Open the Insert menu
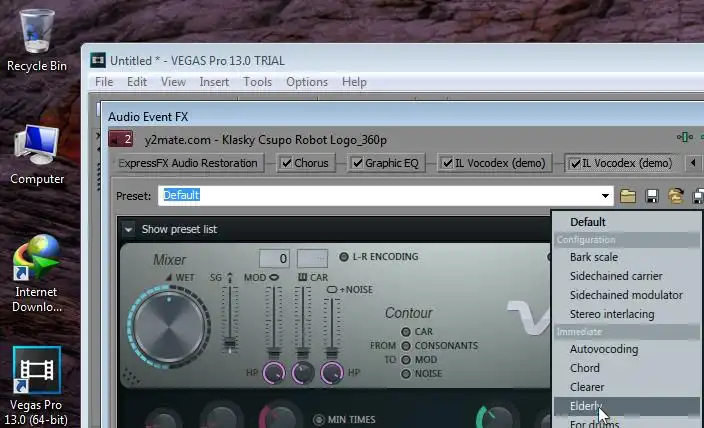Viewport: 704px width, 428px height. [x=214, y=82]
